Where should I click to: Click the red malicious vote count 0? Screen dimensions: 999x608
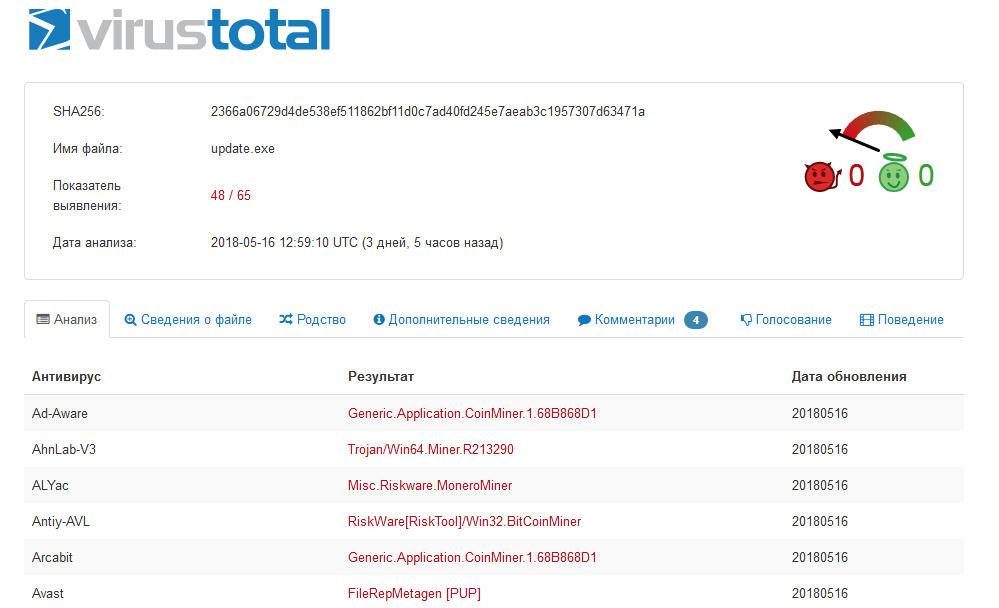point(856,175)
